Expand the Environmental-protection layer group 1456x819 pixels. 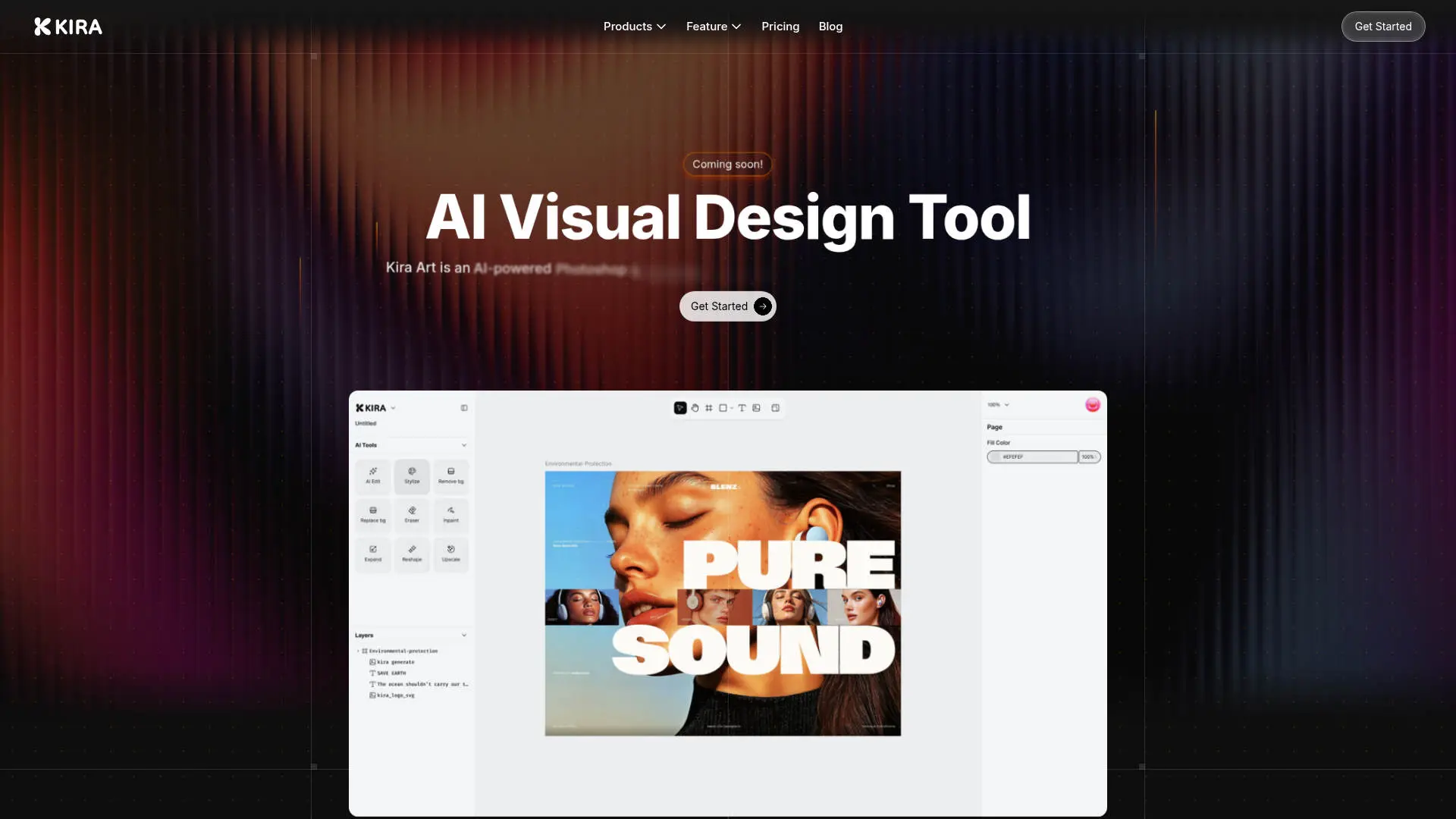point(358,651)
